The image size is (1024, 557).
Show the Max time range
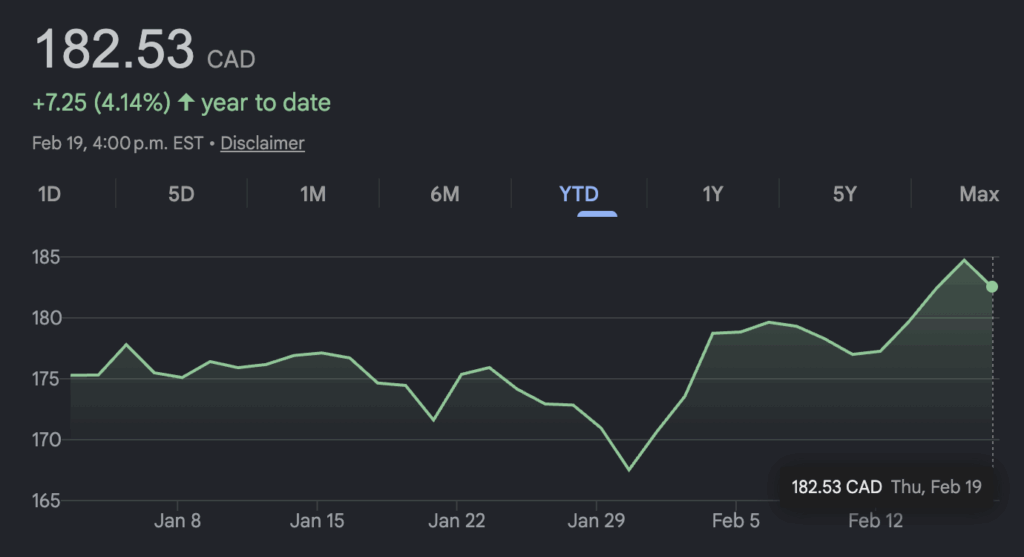pyautogui.click(x=979, y=194)
